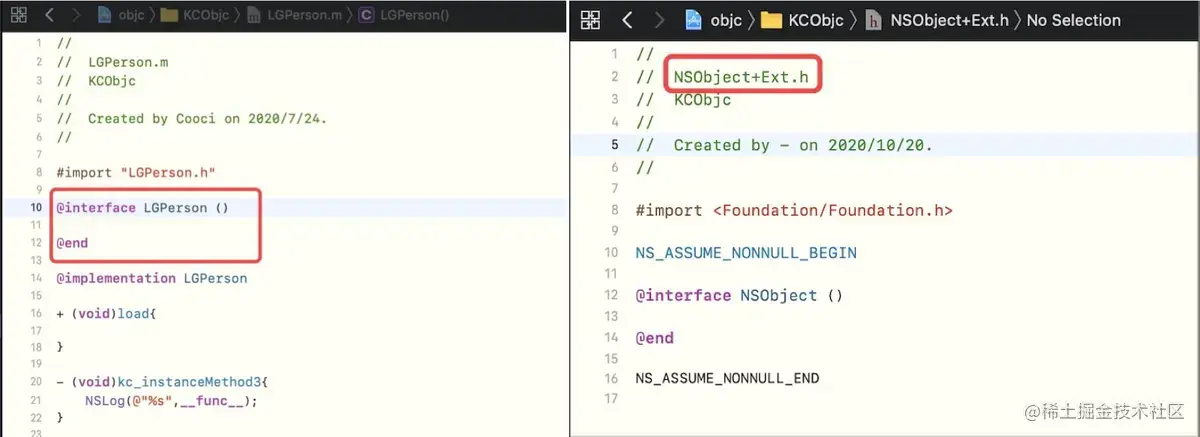
Task: Click line number 21 gutter in LGPerson.m
Action: click(x=35, y=401)
